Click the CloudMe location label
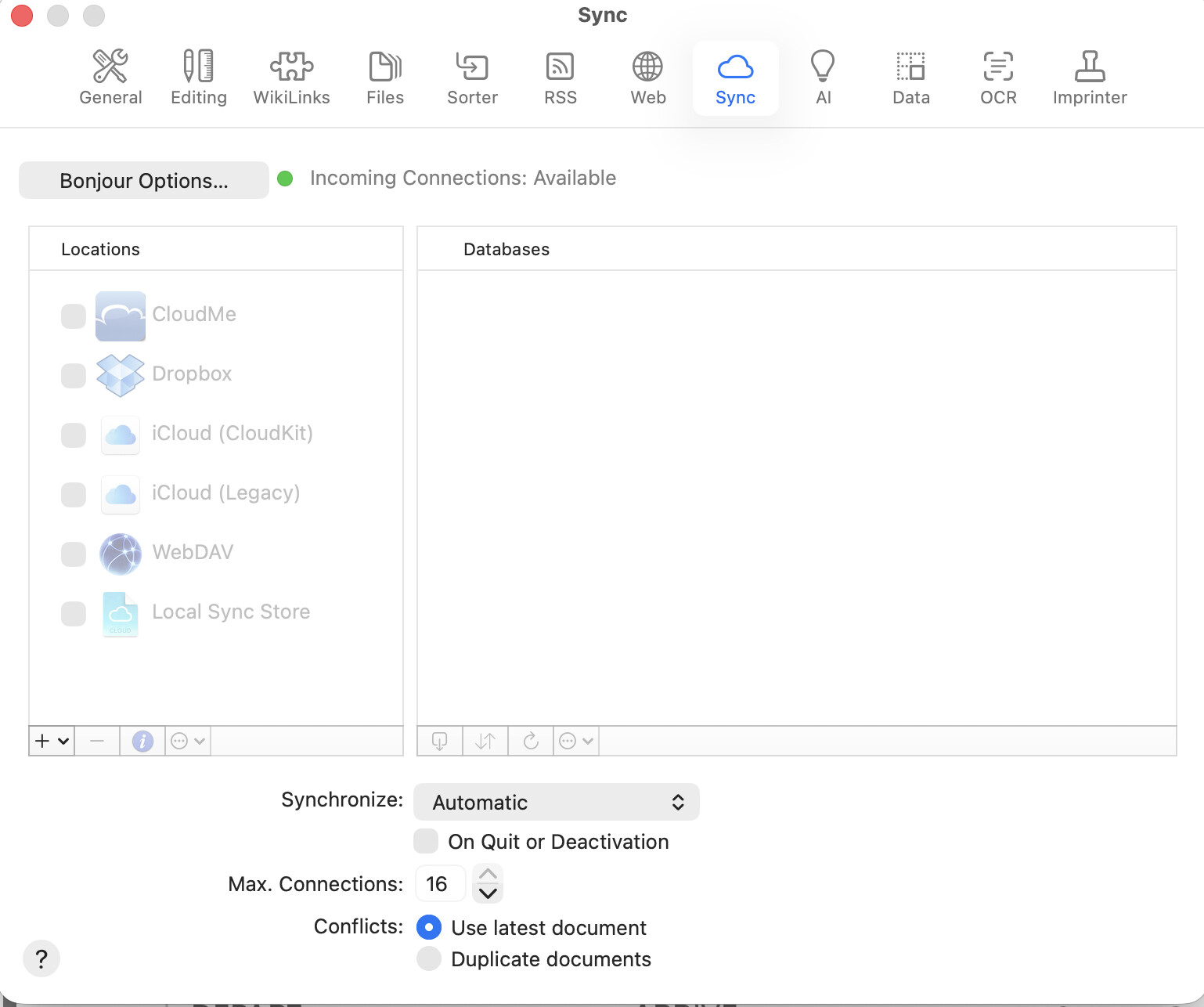 click(x=194, y=314)
